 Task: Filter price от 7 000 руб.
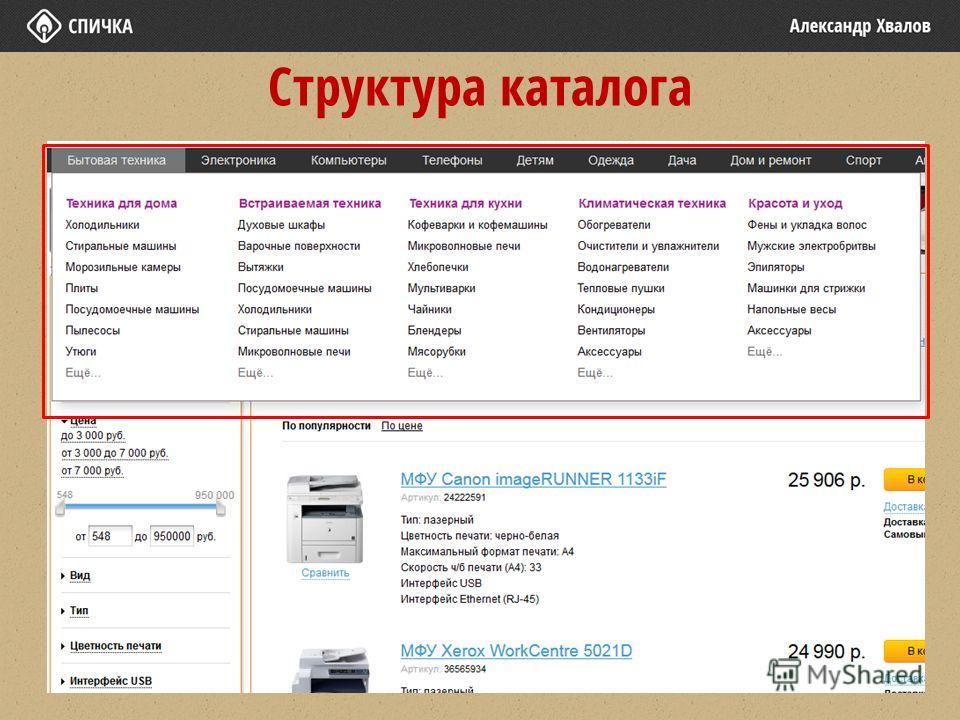click(x=92, y=470)
